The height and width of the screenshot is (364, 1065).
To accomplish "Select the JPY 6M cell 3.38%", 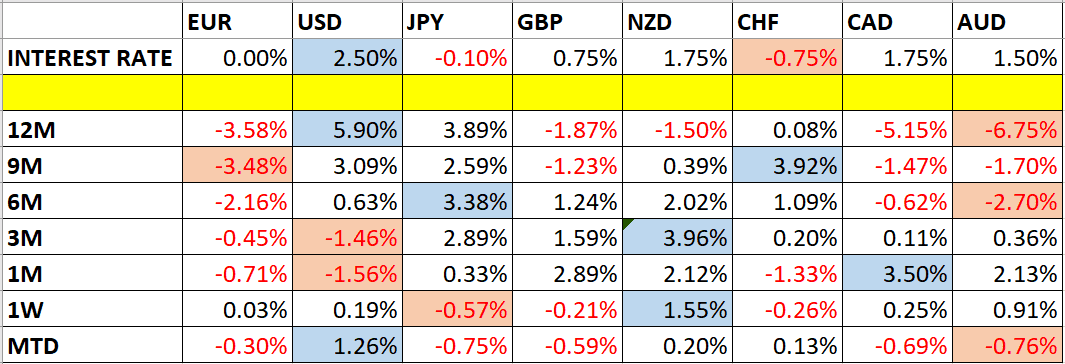I will click(x=457, y=200).
